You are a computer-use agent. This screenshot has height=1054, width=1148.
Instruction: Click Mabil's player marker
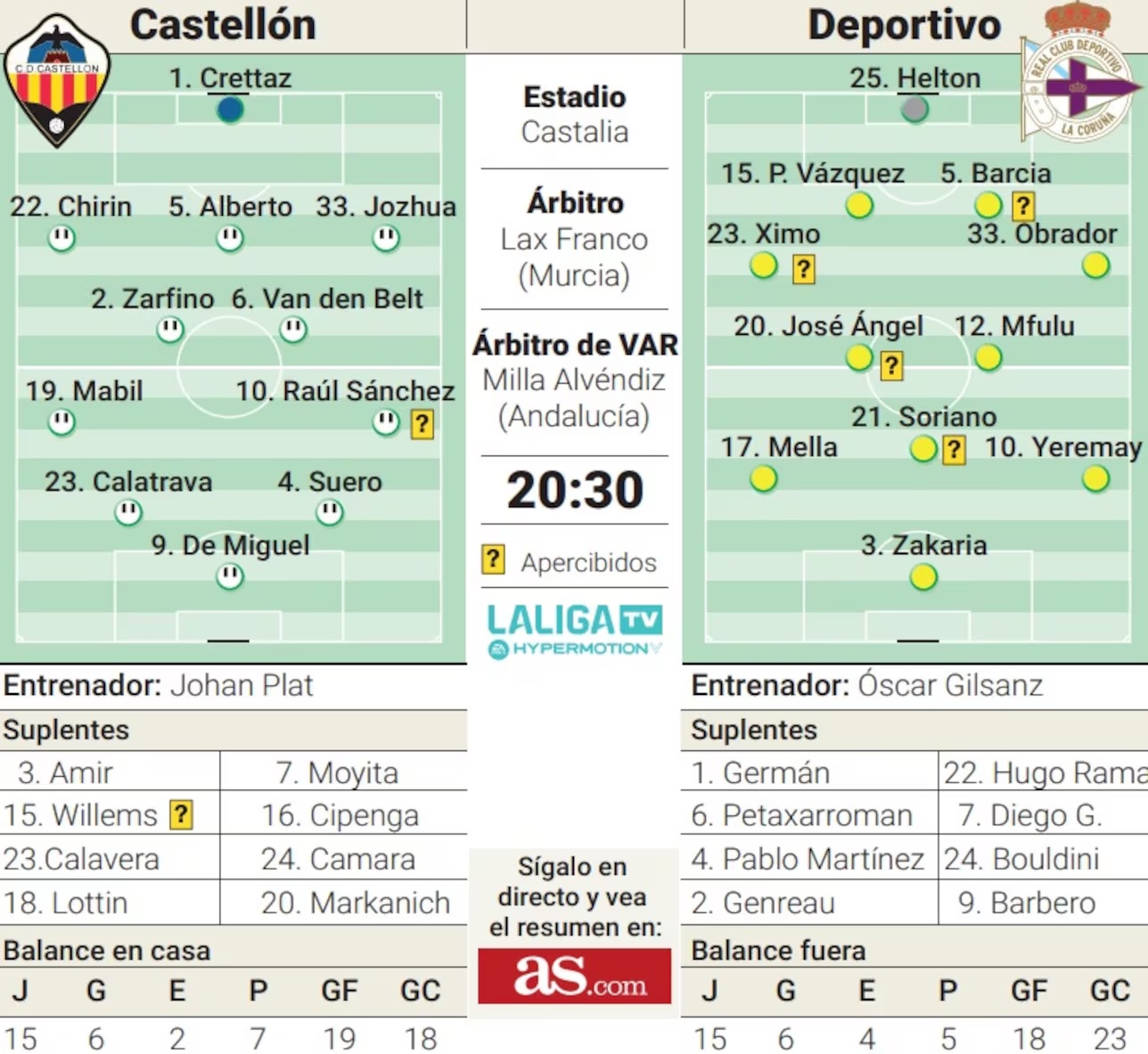61,422
